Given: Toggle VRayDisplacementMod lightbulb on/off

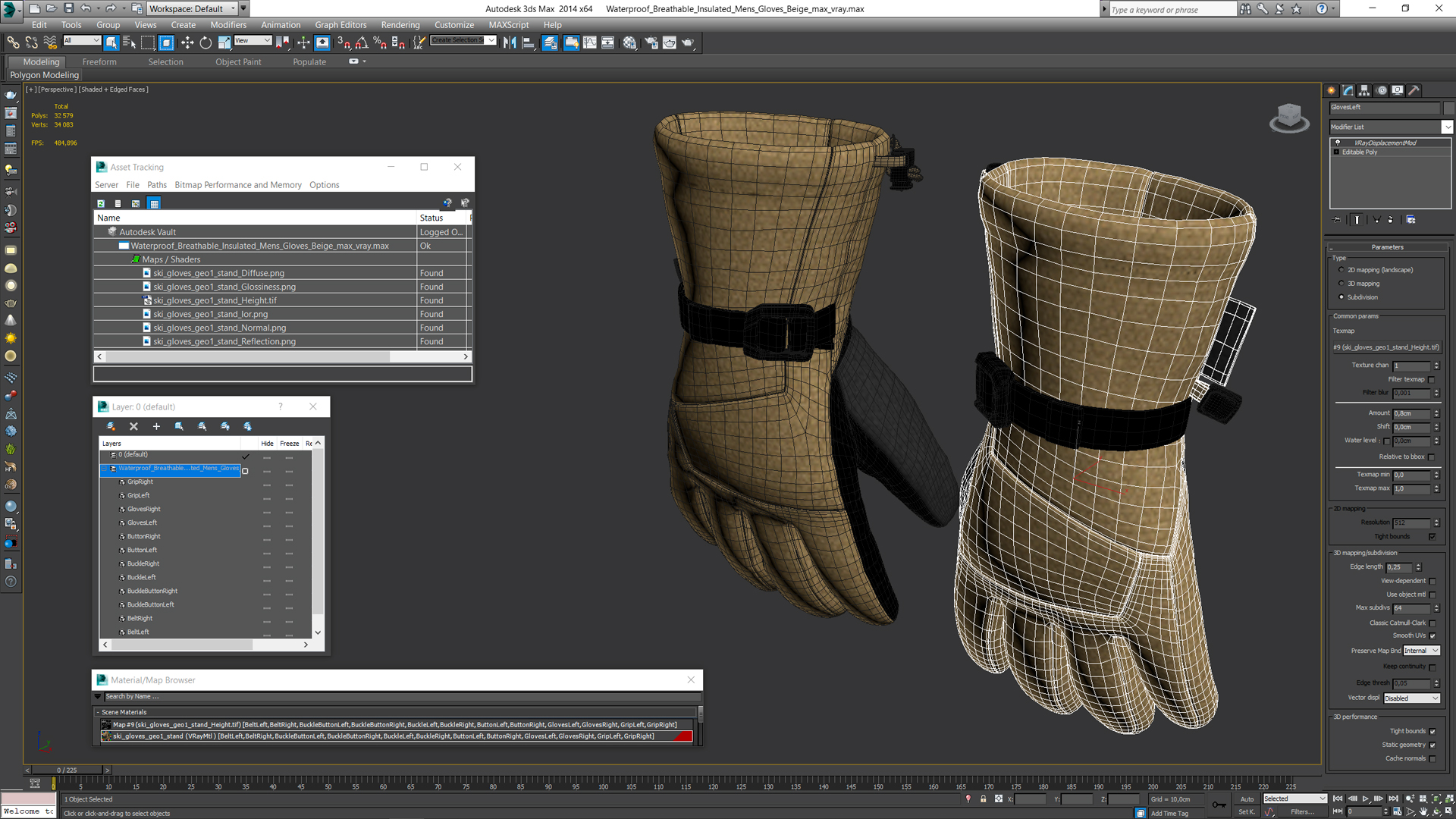Looking at the screenshot, I should coord(1338,143).
